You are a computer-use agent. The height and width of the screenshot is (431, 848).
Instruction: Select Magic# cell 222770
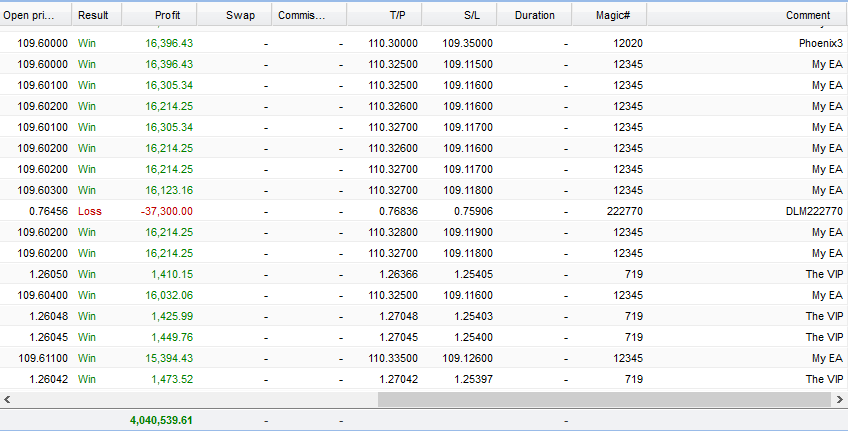point(625,211)
